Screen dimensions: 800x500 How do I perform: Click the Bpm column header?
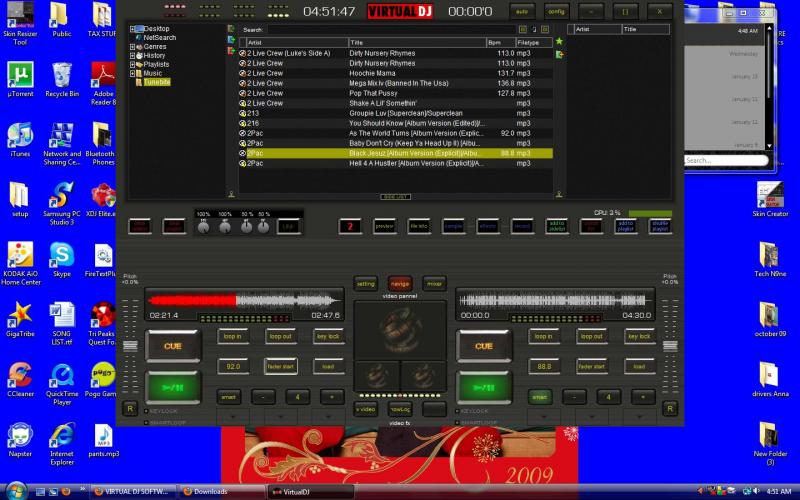pyautogui.click(x=501, y=42)
